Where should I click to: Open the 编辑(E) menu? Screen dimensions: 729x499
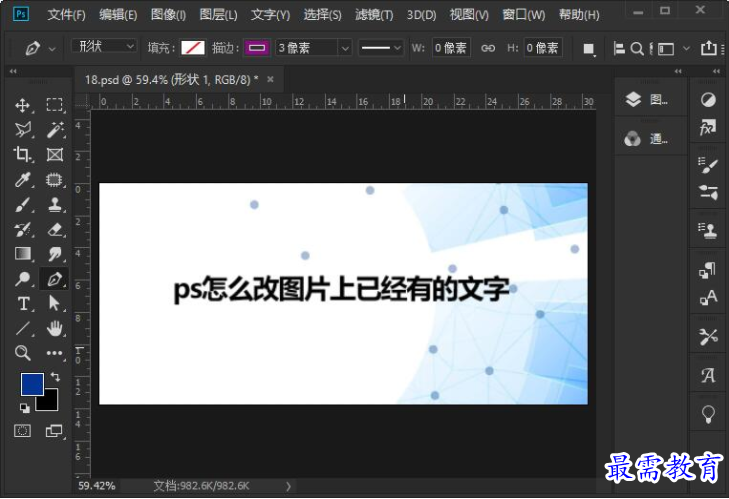[x=118, y=15]
